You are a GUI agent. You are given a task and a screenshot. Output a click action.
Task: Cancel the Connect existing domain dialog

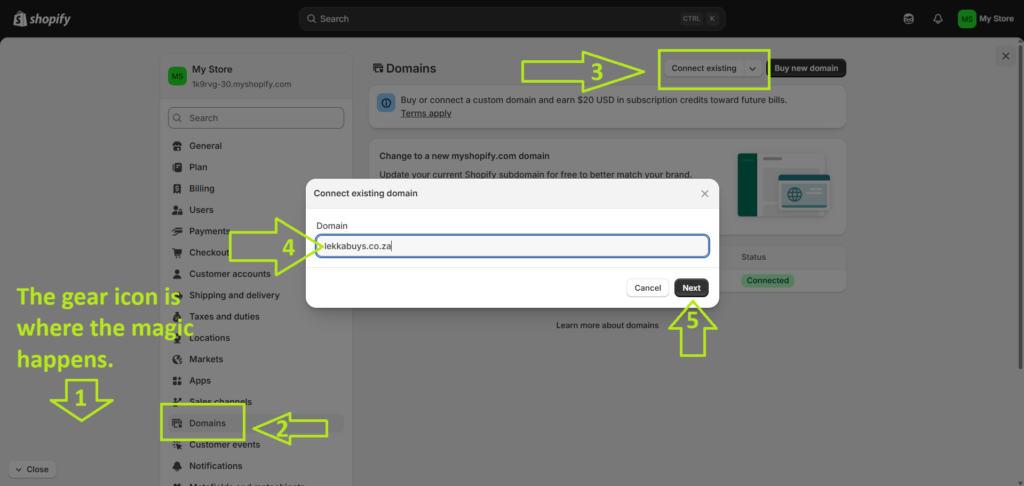click(x=647, y=287)
